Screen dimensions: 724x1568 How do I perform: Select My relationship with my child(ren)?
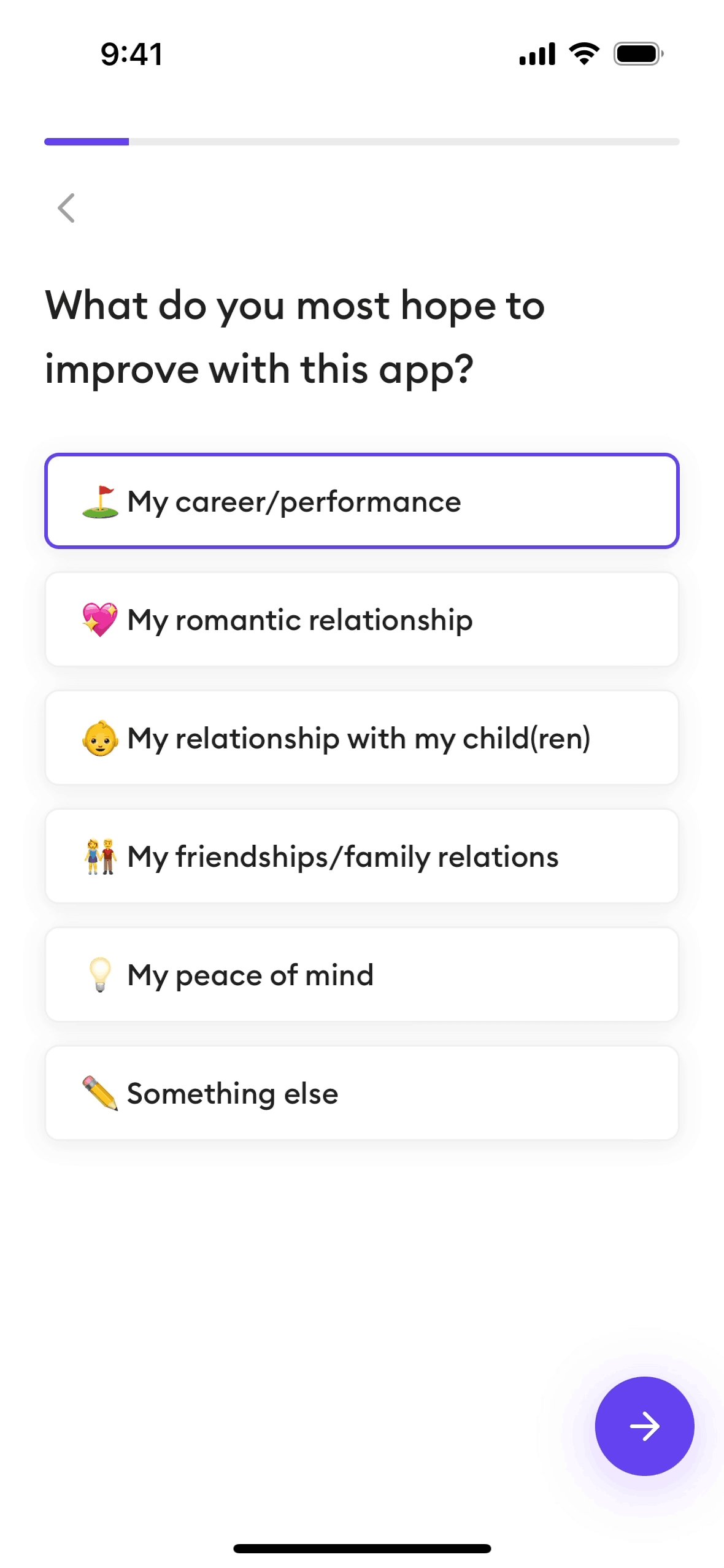362,738
